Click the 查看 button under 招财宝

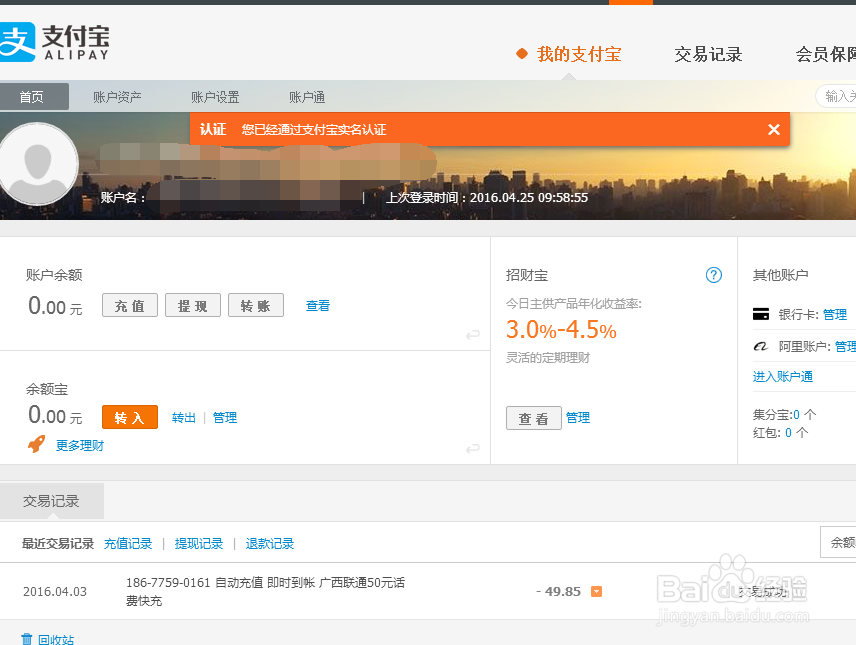coord(533,418)
